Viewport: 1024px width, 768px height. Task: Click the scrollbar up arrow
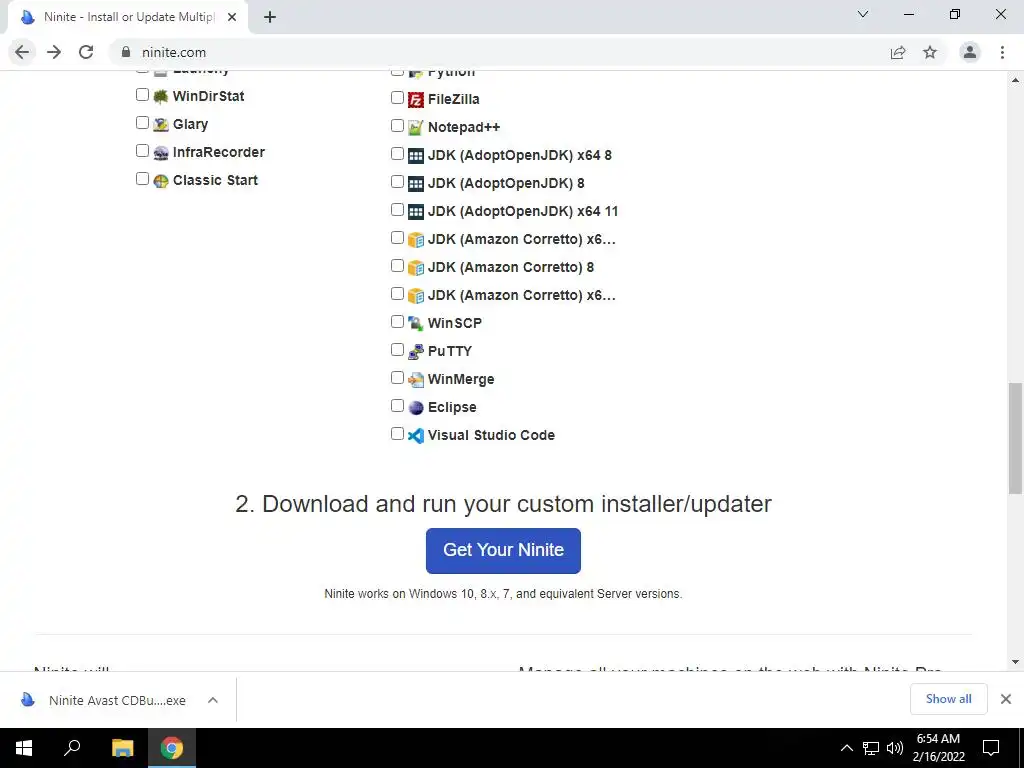1015,80
